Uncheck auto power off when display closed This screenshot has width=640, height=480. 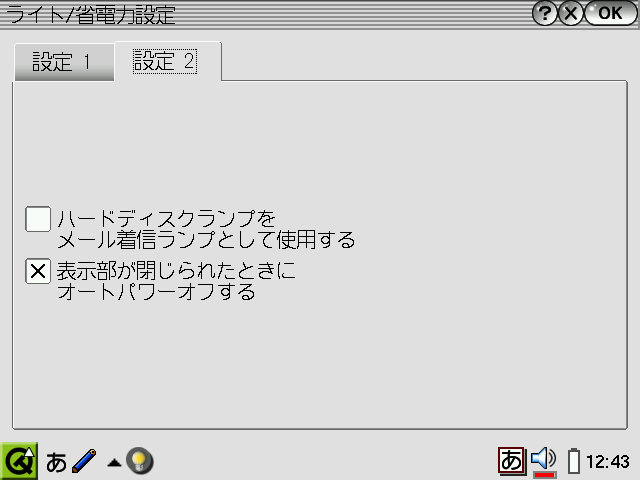click(38, 271)
